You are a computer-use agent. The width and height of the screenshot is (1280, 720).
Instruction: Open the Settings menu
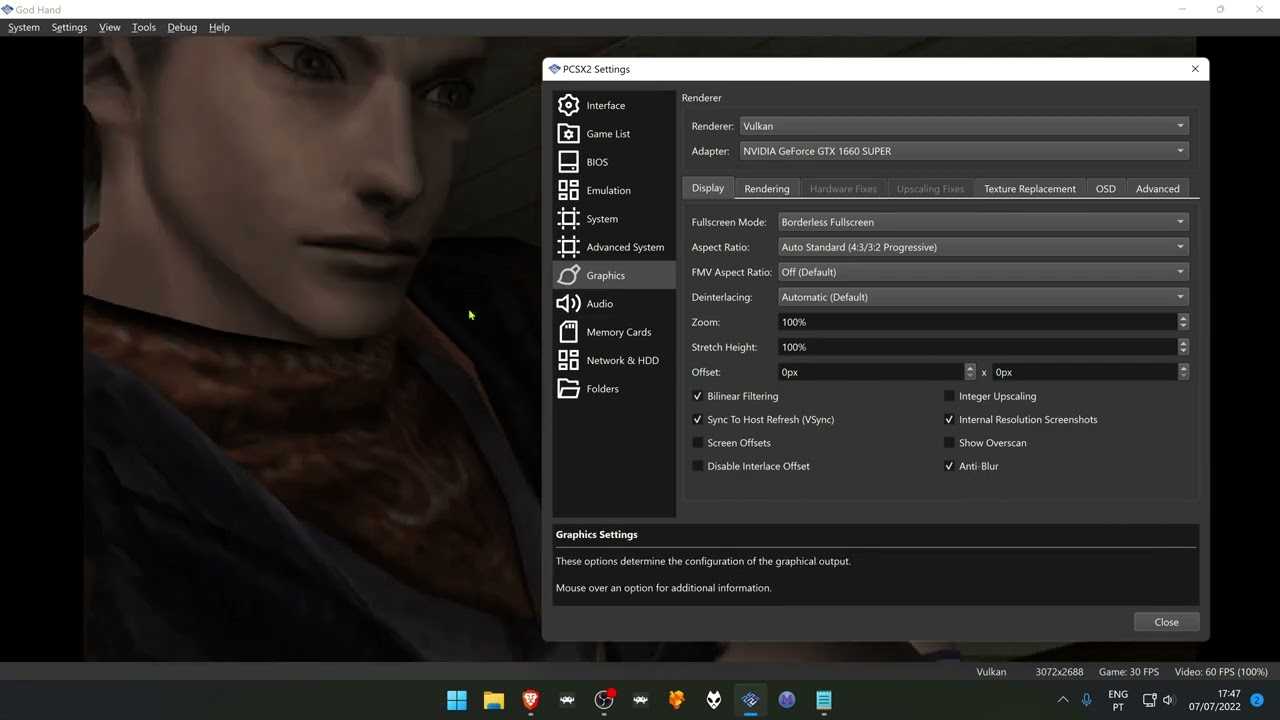pyautogui.click(x=69, y=27)
